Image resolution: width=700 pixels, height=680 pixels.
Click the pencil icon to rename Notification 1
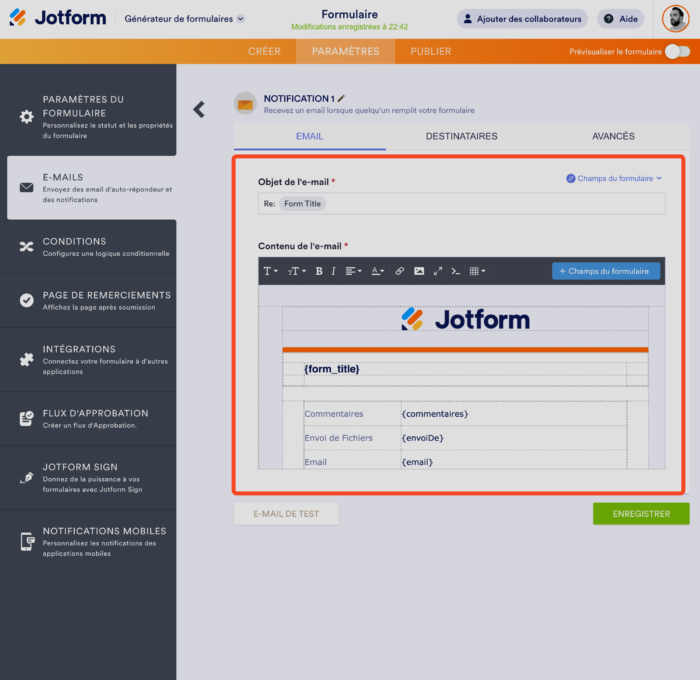[x=342, y=98]
